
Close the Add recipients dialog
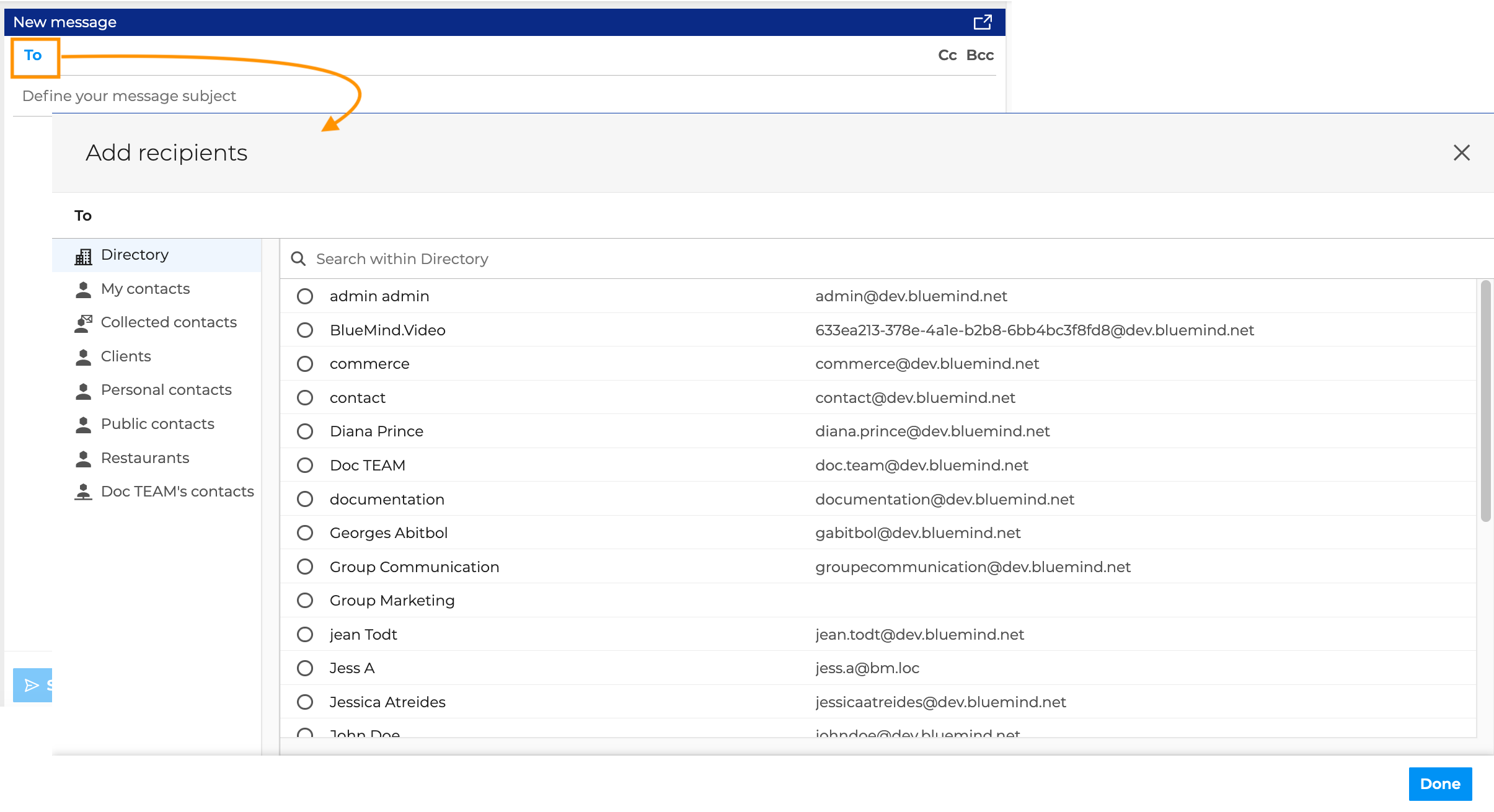coord(1461,152)
